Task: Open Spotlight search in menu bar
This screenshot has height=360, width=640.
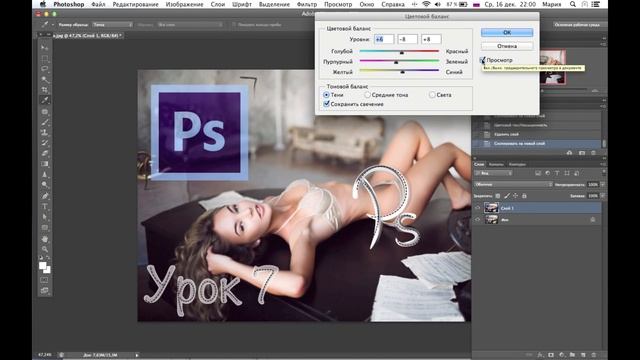Action: pyautogui.click(x=573, y=4)
